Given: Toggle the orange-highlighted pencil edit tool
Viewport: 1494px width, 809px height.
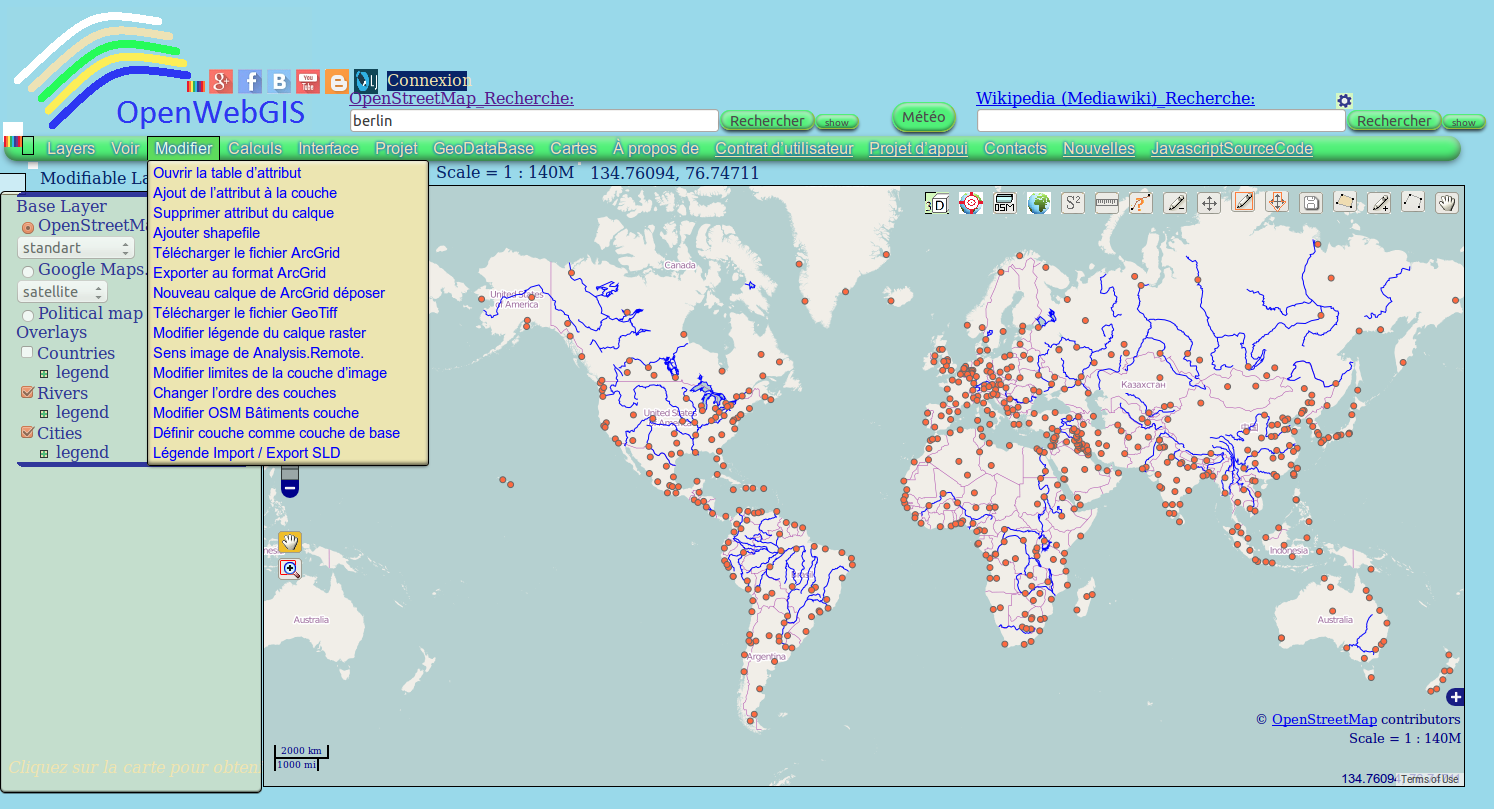Looking at the screenshot, I should coord(1243,202).
